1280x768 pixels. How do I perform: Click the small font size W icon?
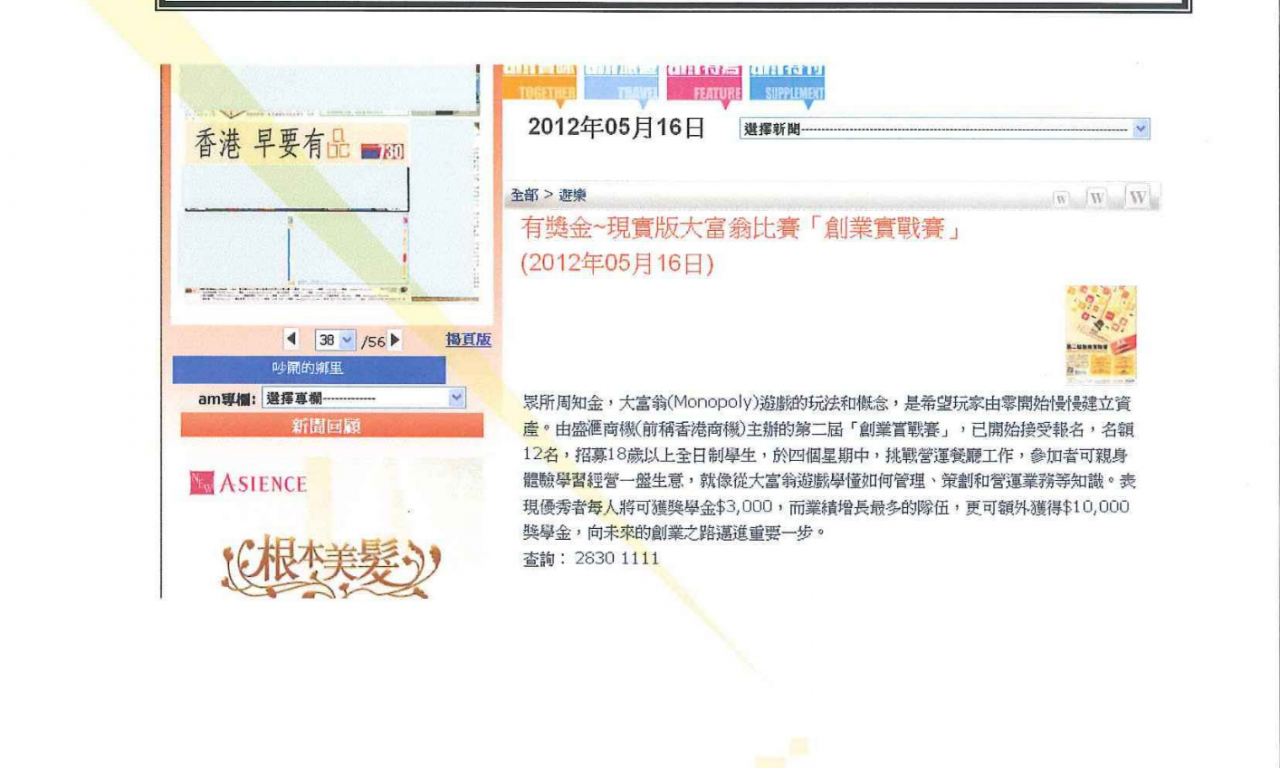click(1061, 198)
